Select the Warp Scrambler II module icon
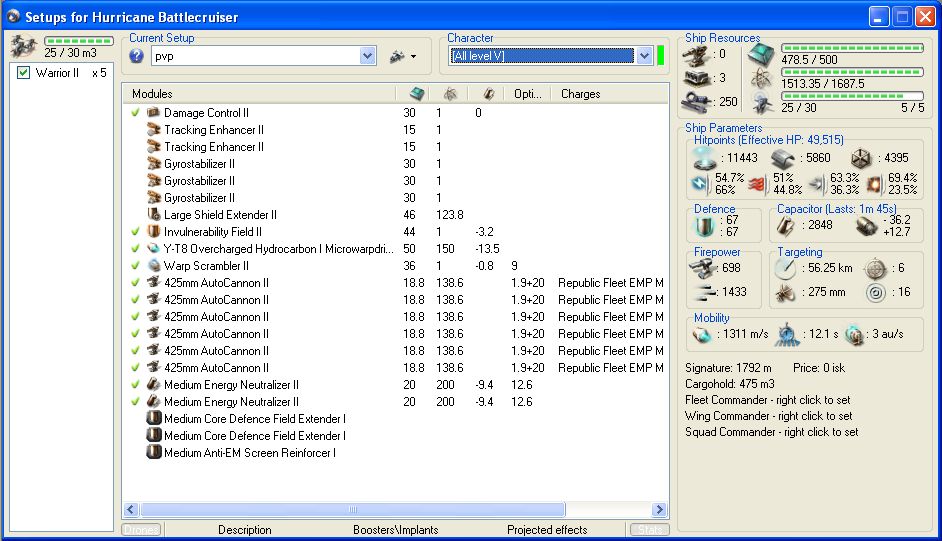Viewport: 942px width, 541px height. 154,266
